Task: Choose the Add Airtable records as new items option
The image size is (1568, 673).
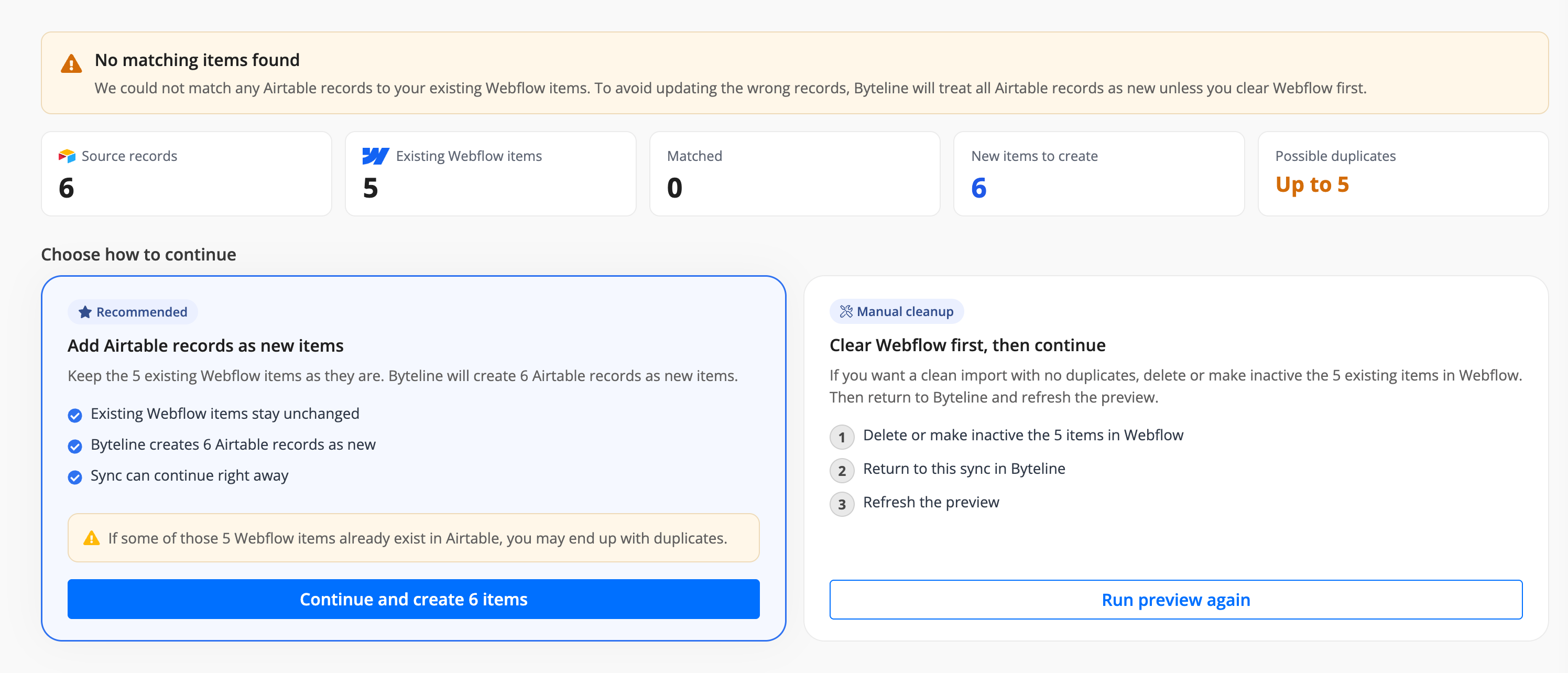Action: (x=413, y=458)
